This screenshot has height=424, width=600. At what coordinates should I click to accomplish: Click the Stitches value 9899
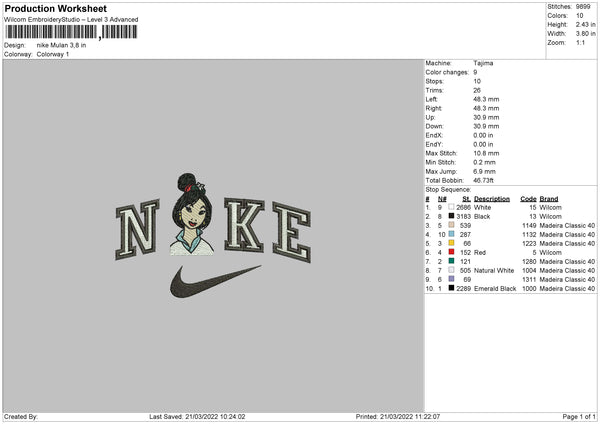coord(583,7)
